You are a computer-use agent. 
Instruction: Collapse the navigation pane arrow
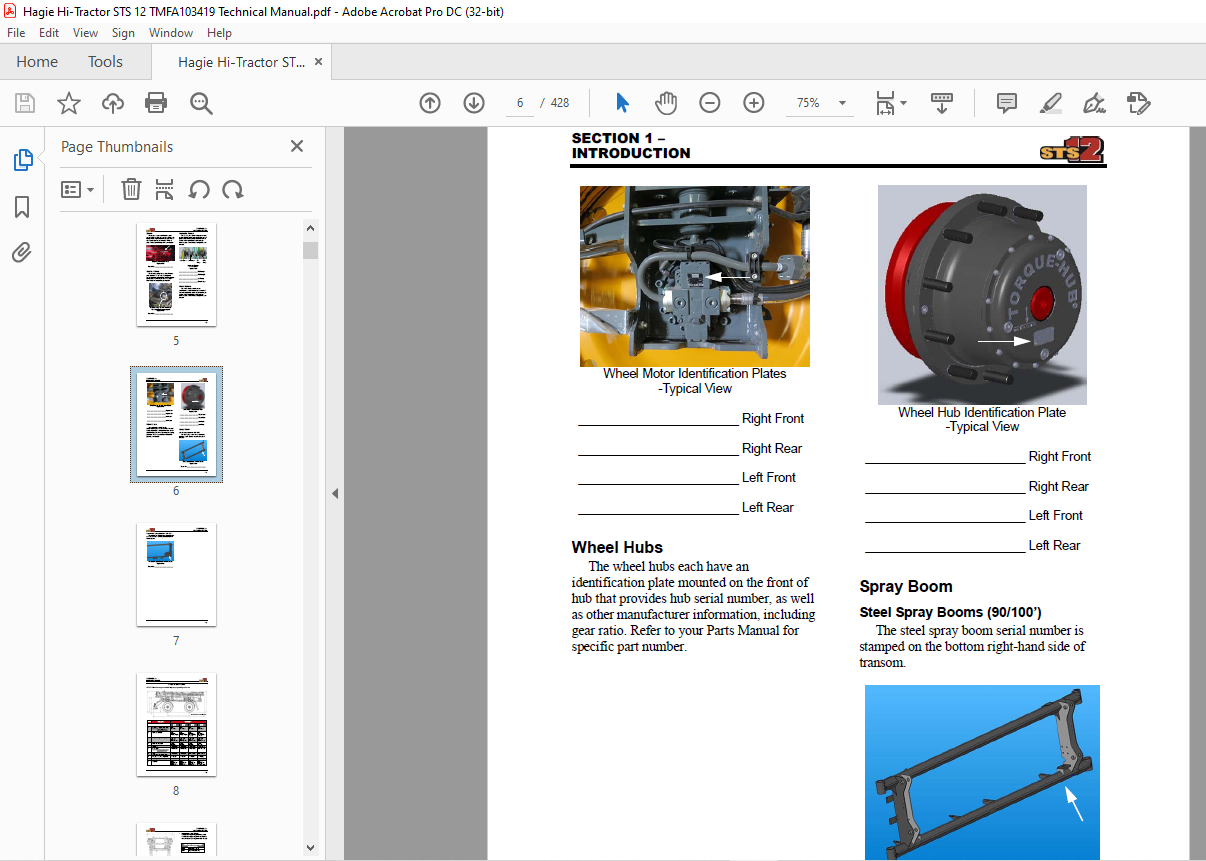335,493
